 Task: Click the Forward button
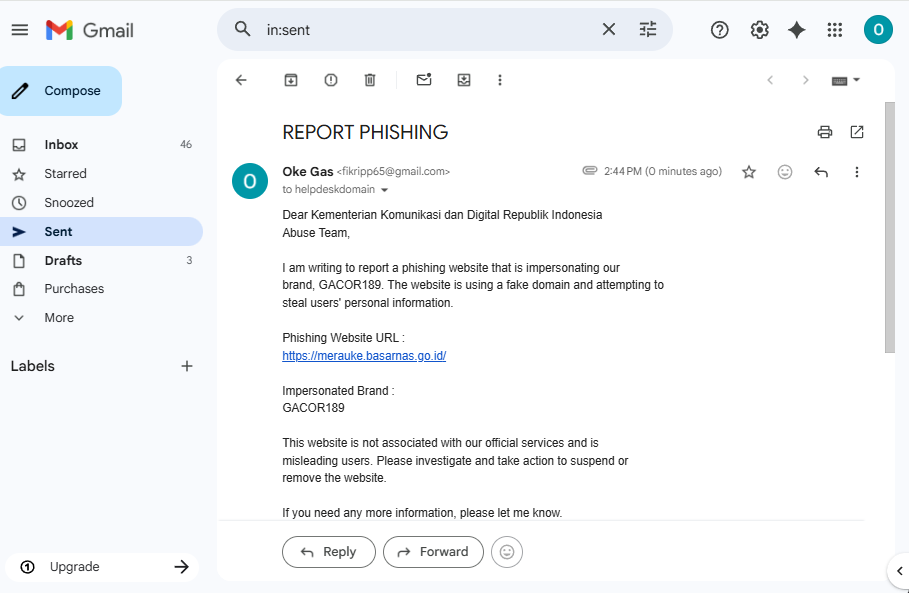click(432, 552)
